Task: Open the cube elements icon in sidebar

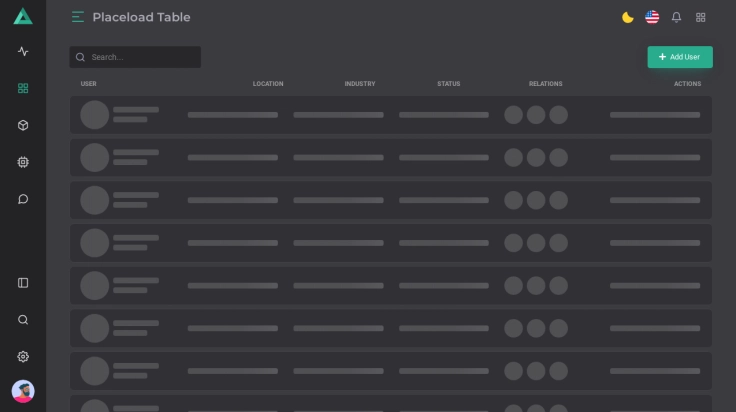Action: click(23, 125)
